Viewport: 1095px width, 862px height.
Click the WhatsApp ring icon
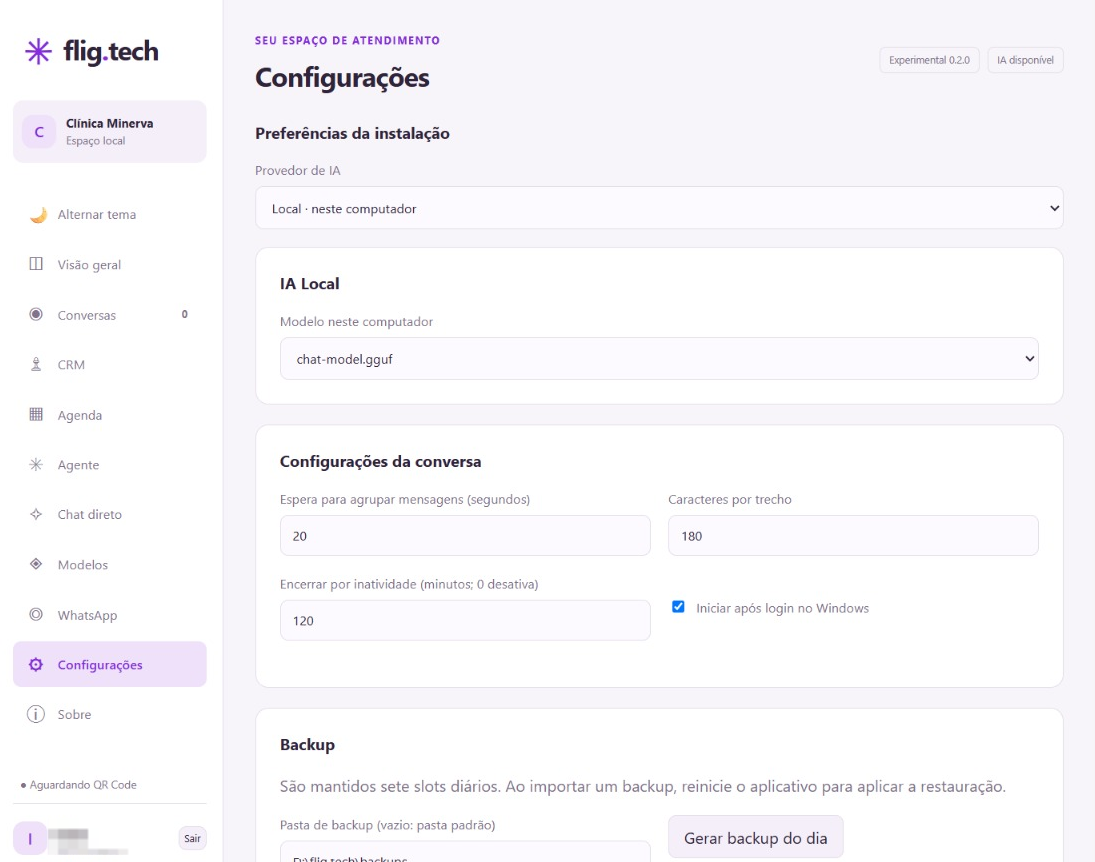click(36, 614)
